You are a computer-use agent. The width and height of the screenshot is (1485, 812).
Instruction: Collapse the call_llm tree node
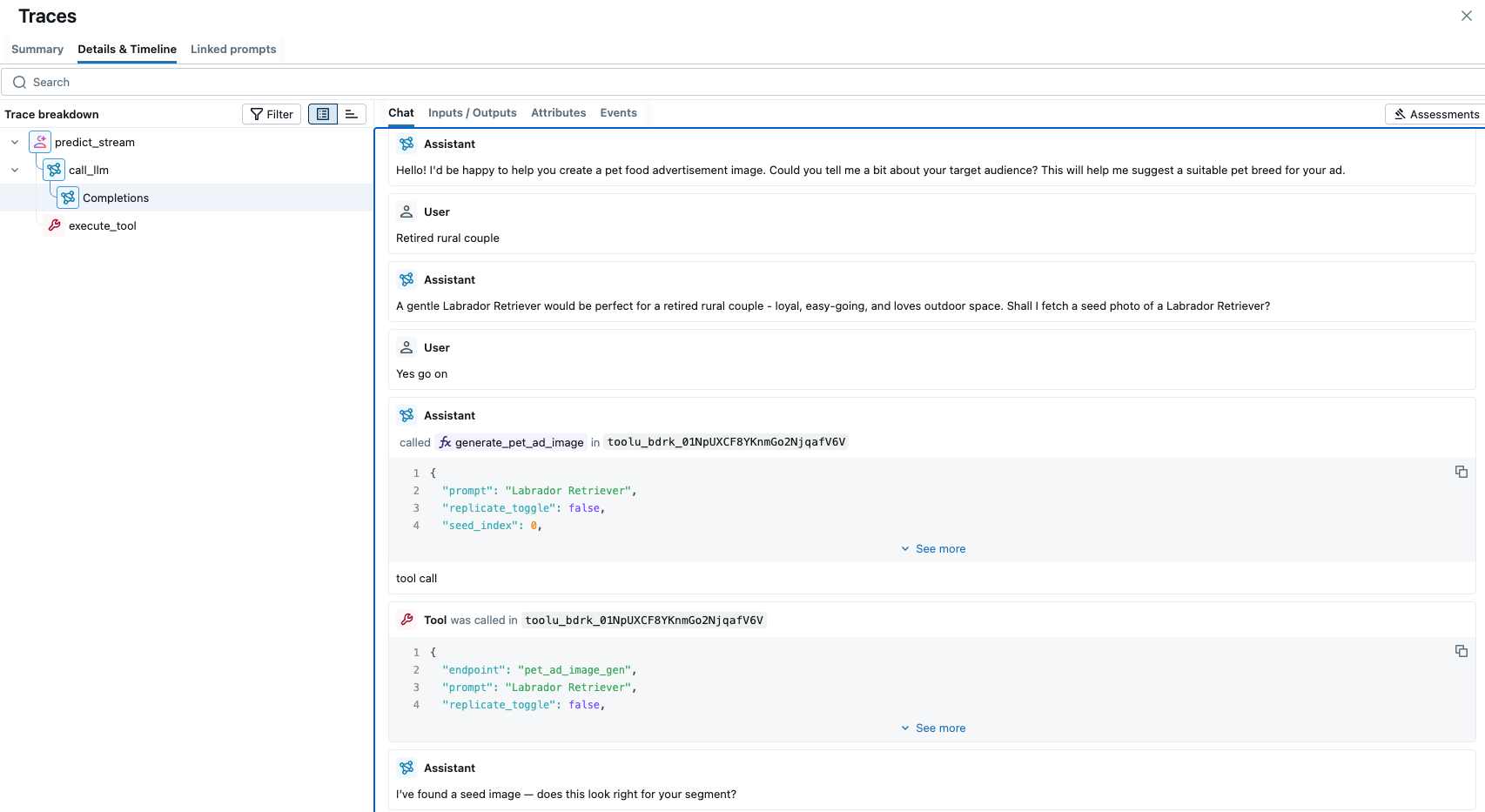point(15,170)
